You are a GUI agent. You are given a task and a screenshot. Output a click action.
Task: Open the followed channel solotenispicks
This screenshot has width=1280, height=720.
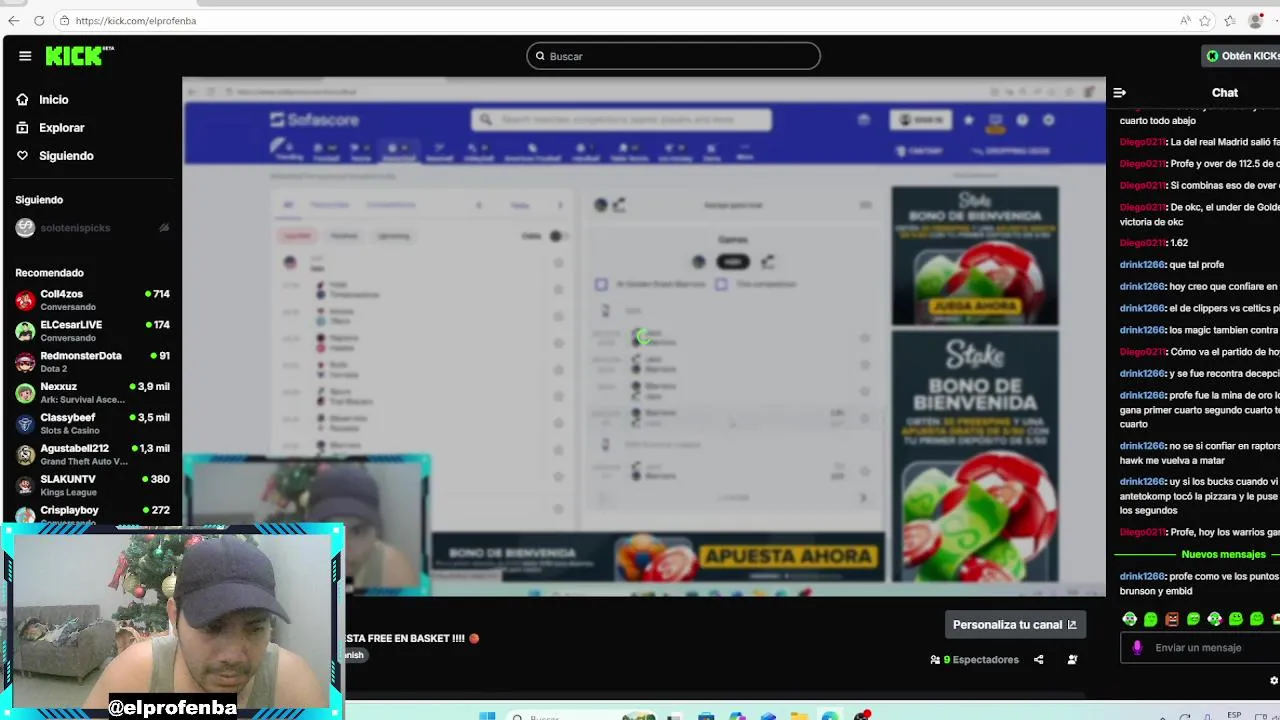click(75, 228)
